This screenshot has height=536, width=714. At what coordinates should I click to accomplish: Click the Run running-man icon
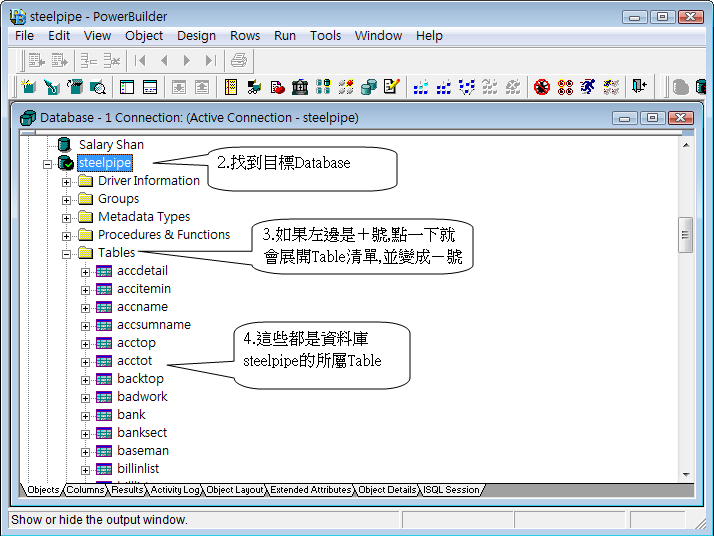pos(588,87)
